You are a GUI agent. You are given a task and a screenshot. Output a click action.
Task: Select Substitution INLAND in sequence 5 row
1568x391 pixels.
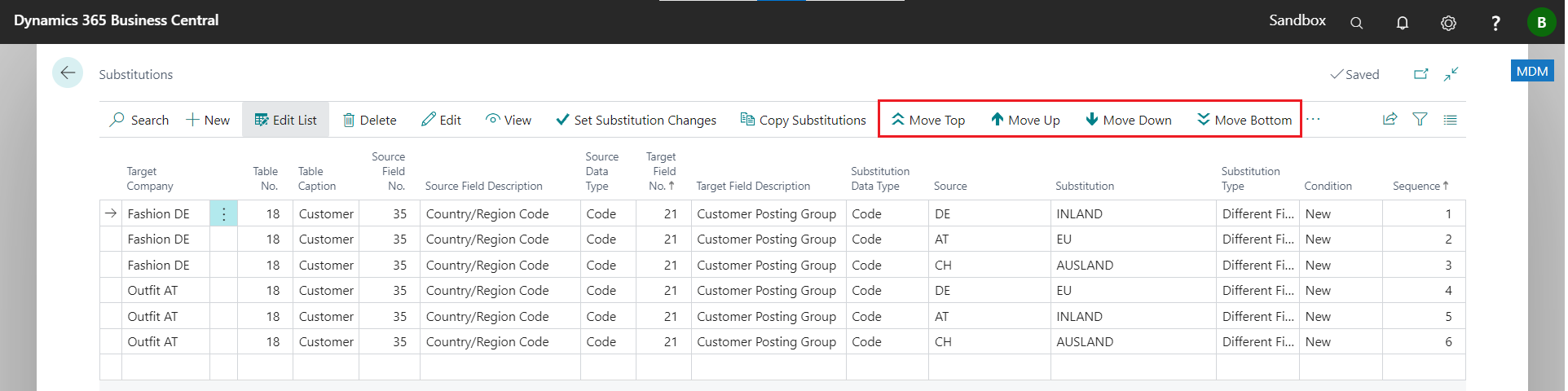1134,316
